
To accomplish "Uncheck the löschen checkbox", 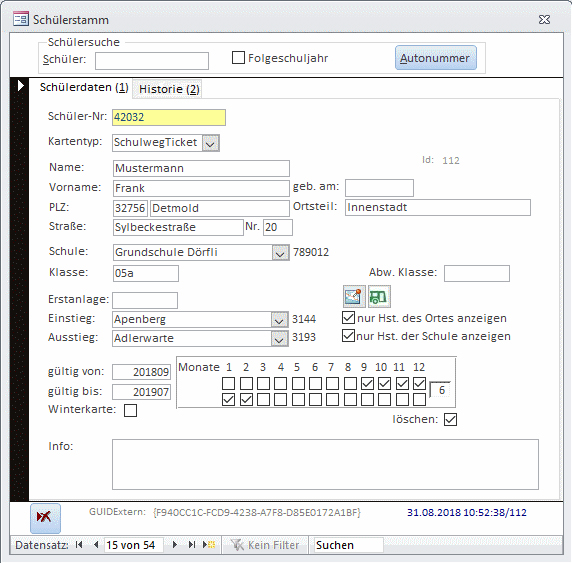I will tap(450, 420).
